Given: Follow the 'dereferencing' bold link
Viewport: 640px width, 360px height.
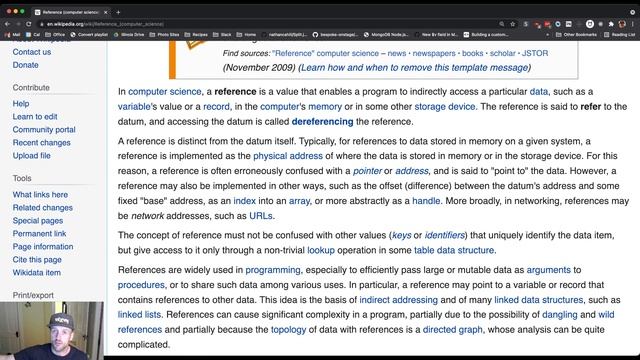Looking at the screenshot, I should tap(322, 122).
